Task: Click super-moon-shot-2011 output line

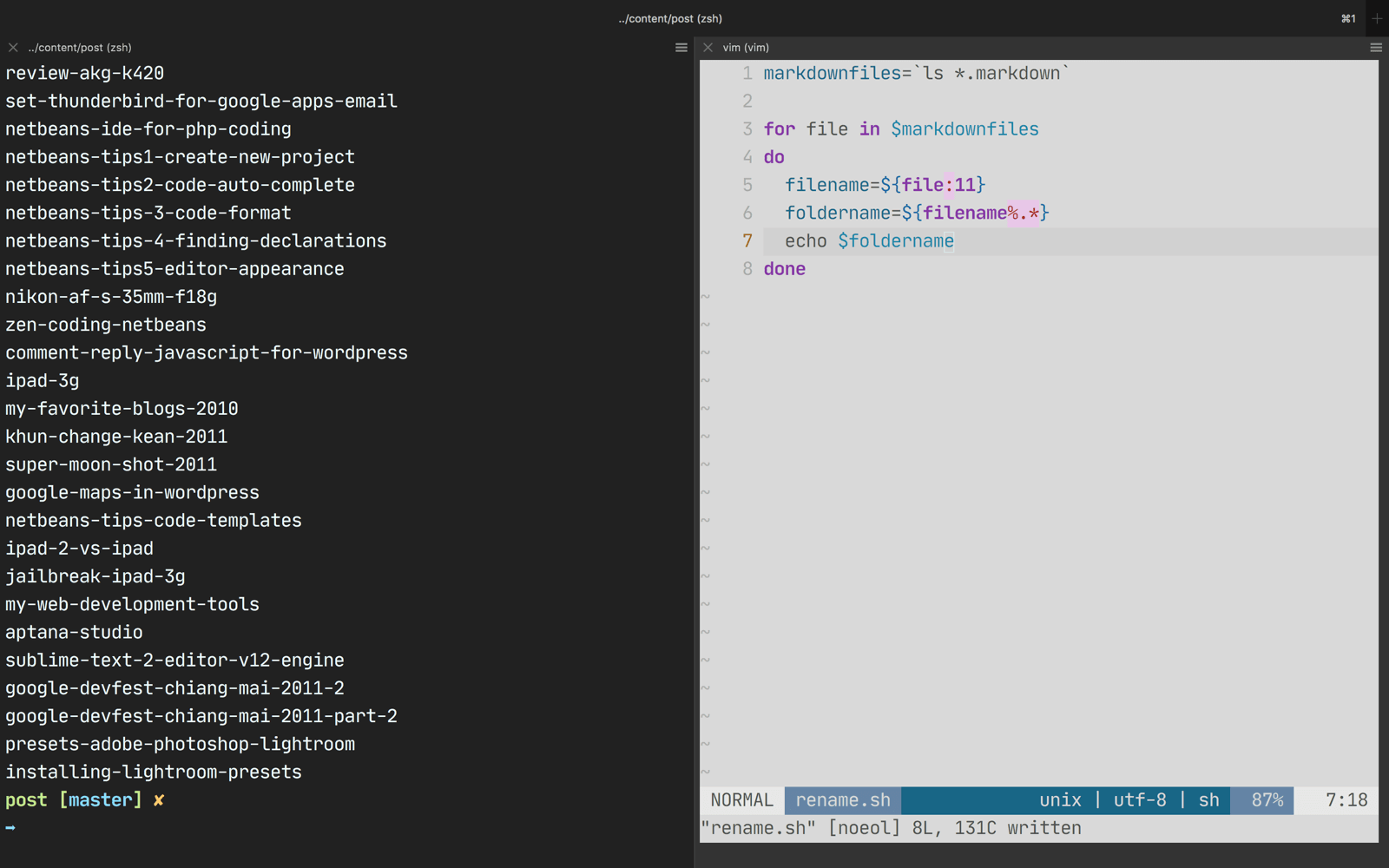Action: point(111,464)
